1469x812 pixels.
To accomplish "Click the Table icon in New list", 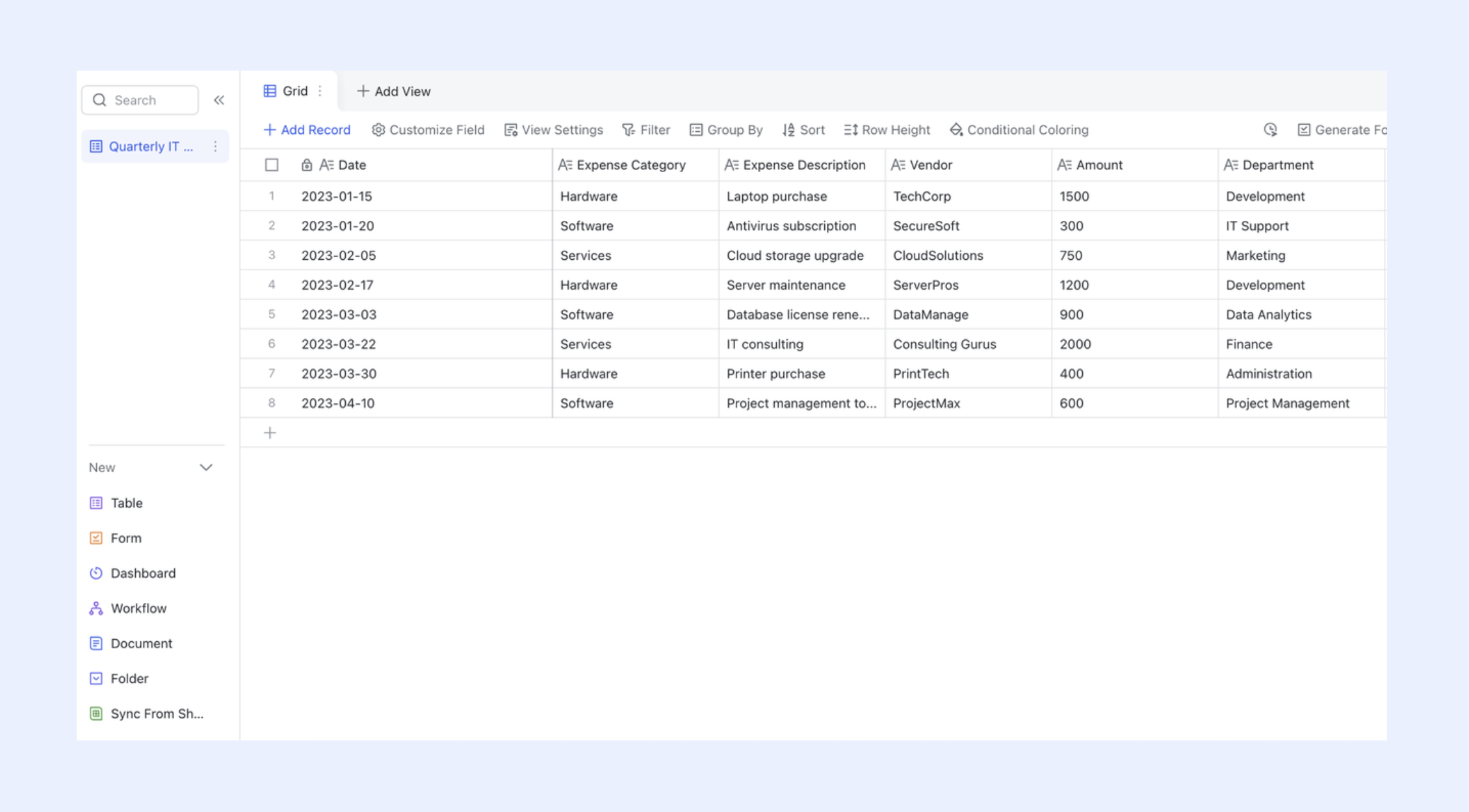I will 96,503.
